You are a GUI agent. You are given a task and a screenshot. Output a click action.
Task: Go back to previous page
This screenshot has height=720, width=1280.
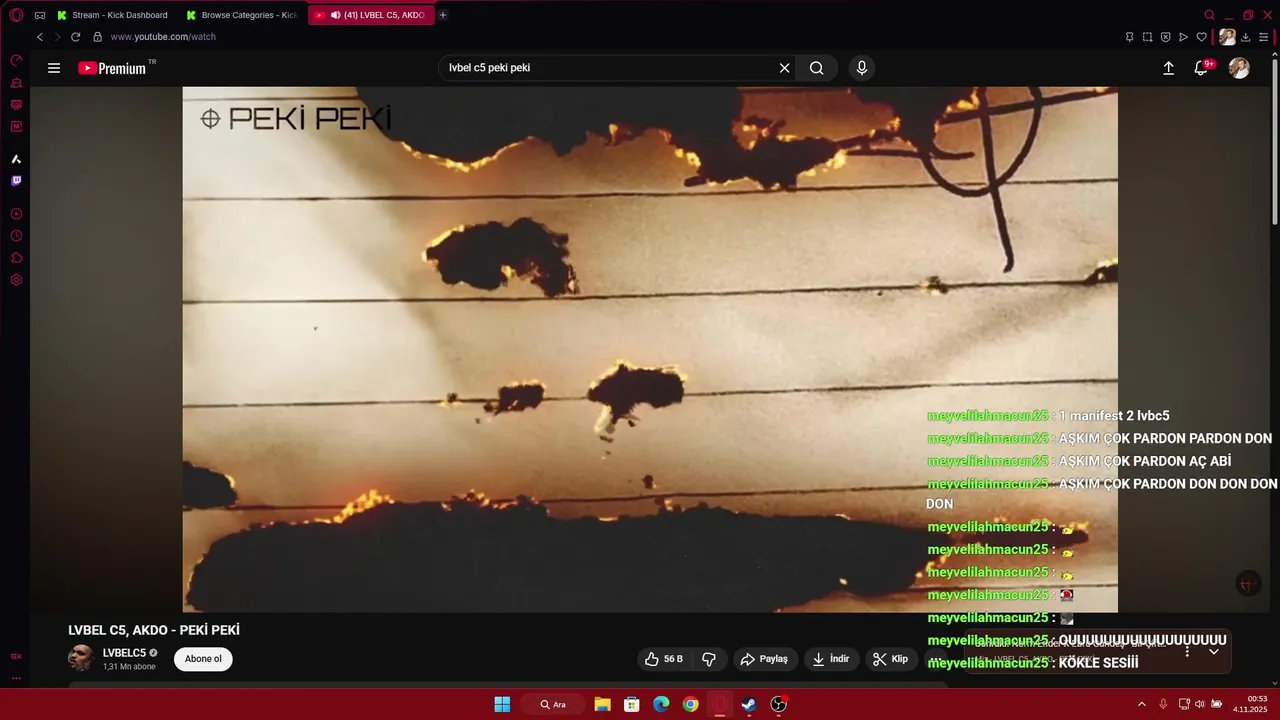coord(40,37)
